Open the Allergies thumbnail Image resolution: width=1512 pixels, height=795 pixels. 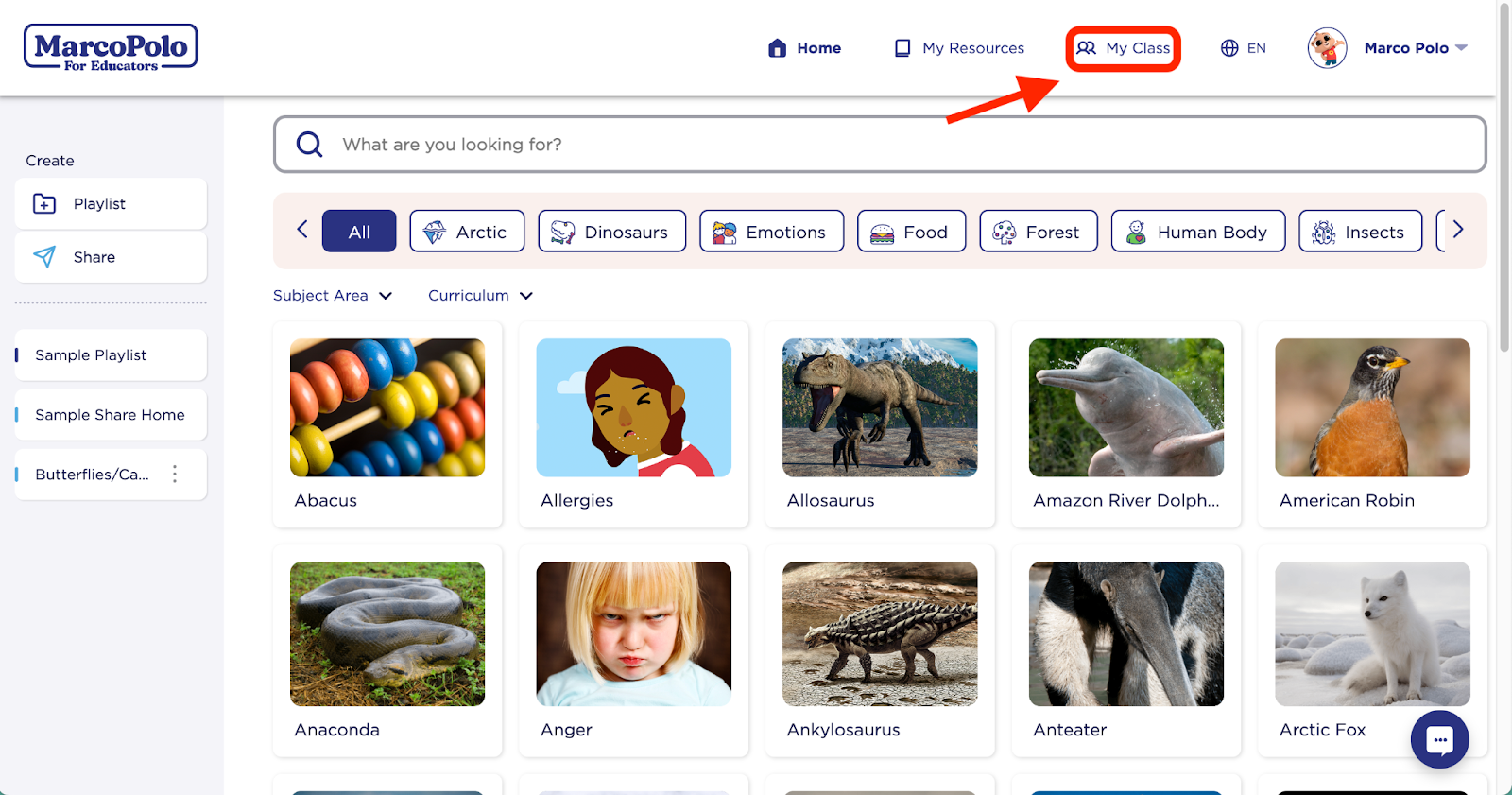pyautogui.click(x=634, y=407)
